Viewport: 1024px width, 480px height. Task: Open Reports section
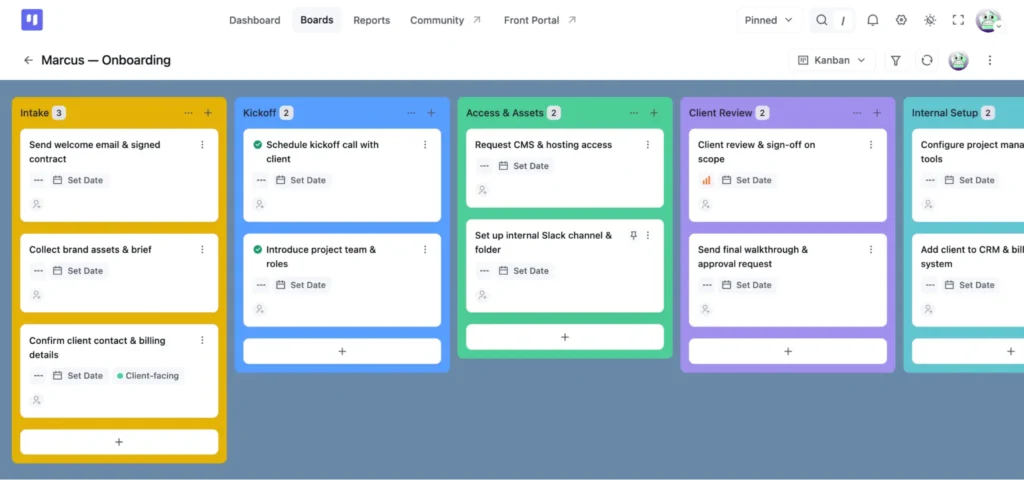pos(372,20)
